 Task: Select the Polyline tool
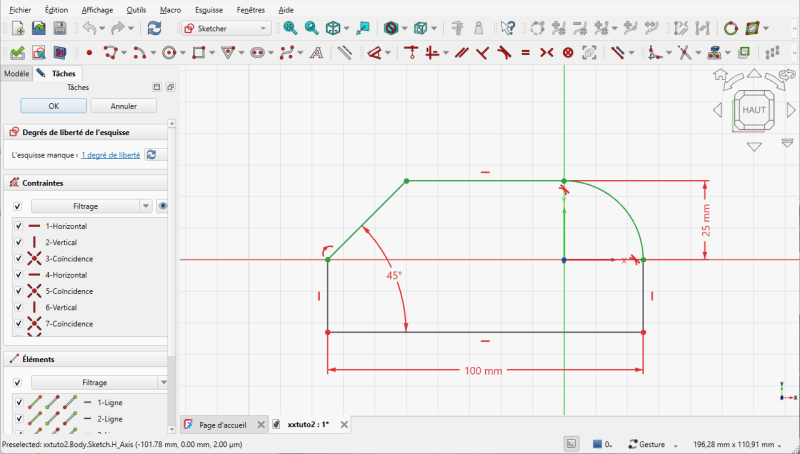(110, 53)
